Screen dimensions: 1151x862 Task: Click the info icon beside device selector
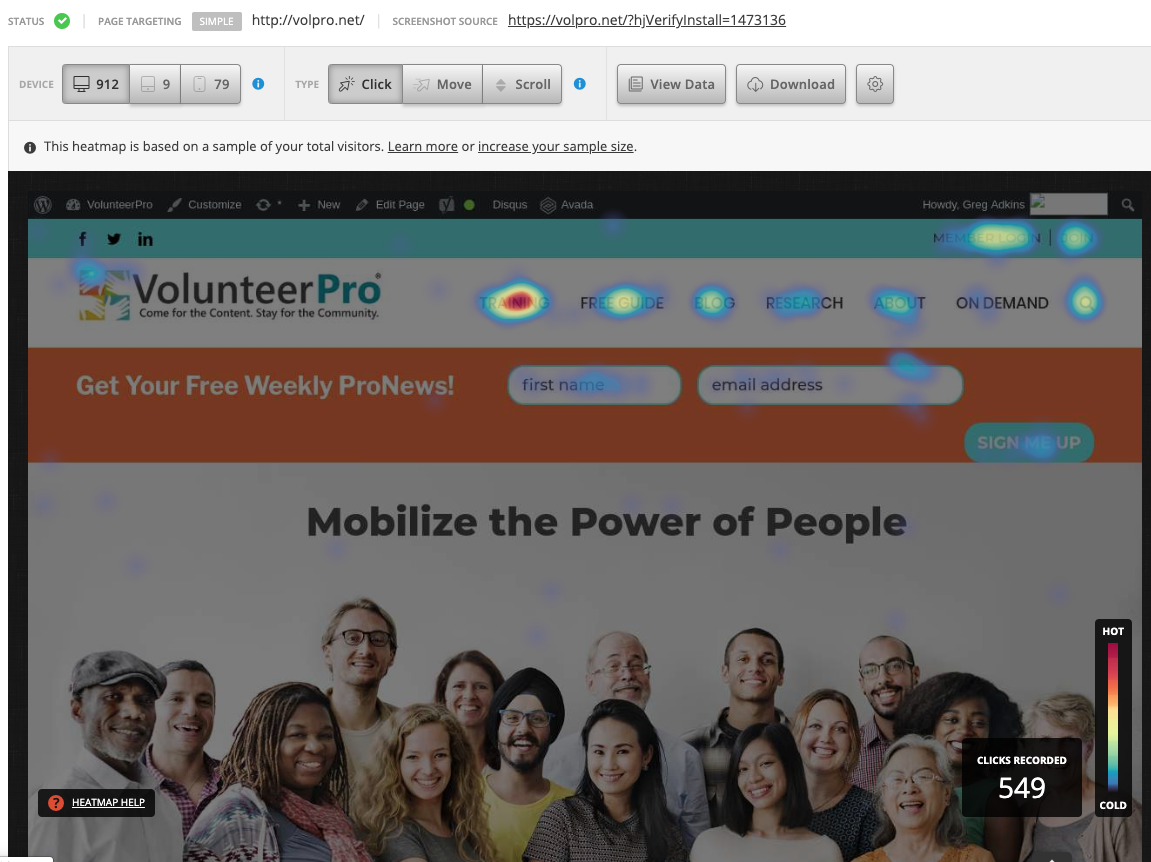(258, 84)
